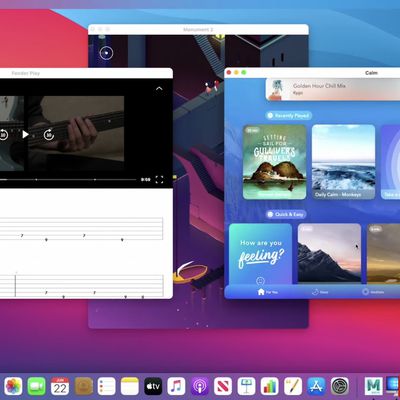Click the circular menu button in Monument 2

106,53
